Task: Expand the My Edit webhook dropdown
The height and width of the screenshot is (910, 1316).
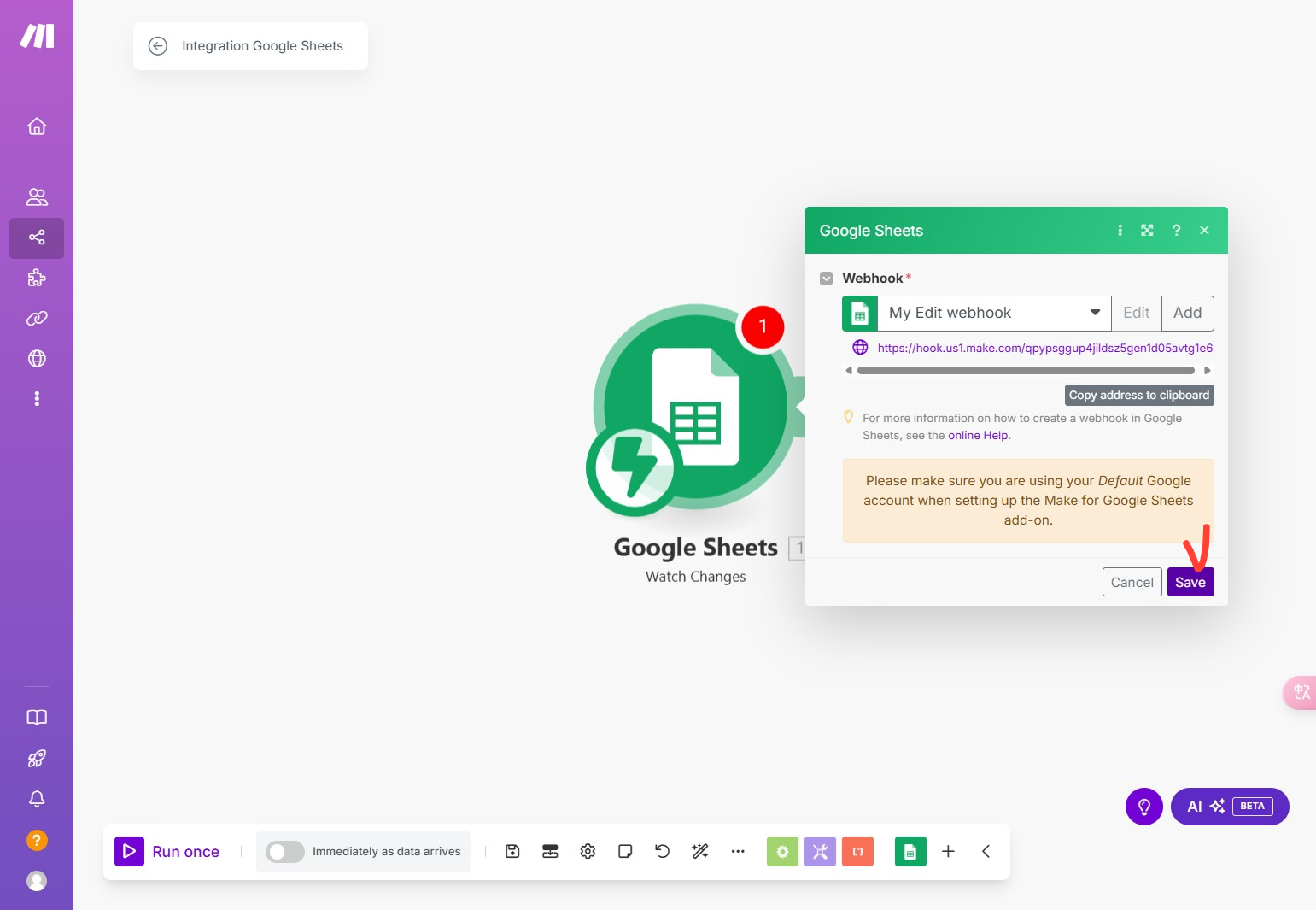Action: pyautogui.click(x=994, y=314)
